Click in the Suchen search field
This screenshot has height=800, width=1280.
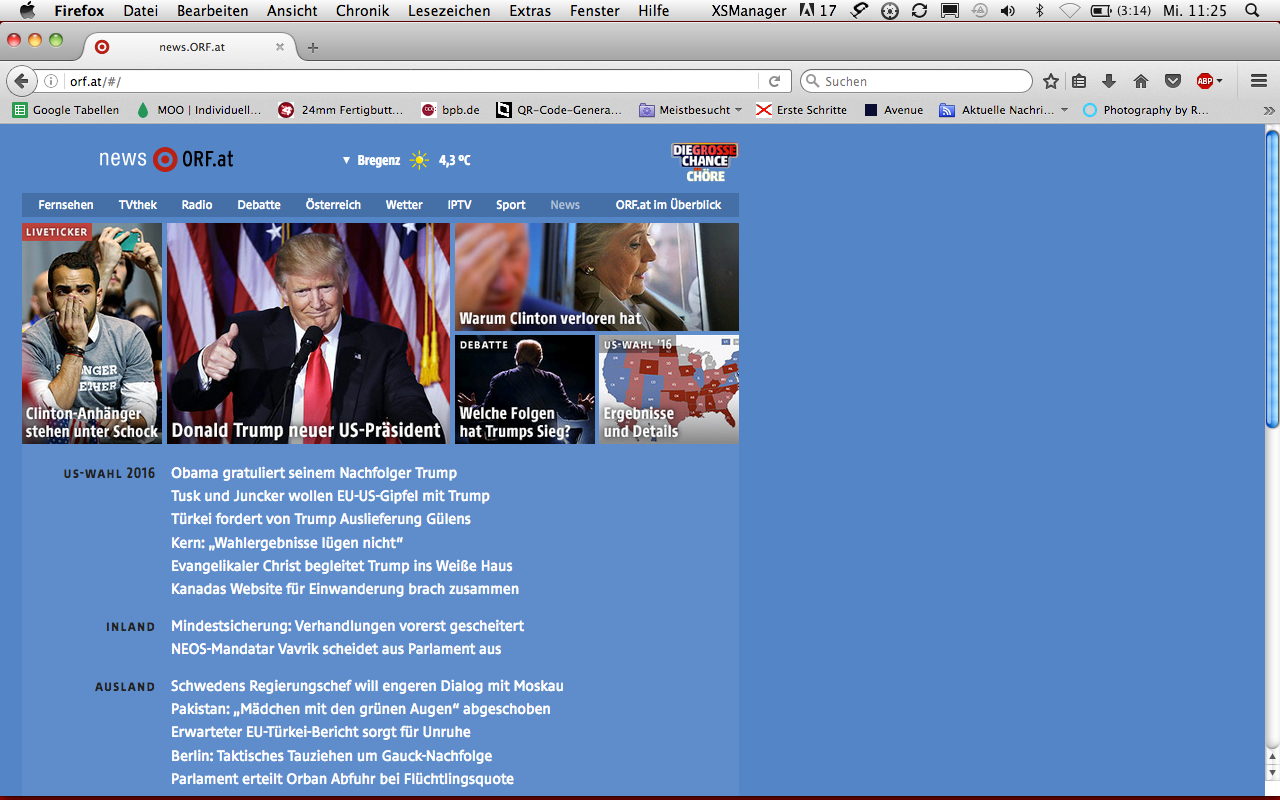pyautogui.click(x=915, y=81)
